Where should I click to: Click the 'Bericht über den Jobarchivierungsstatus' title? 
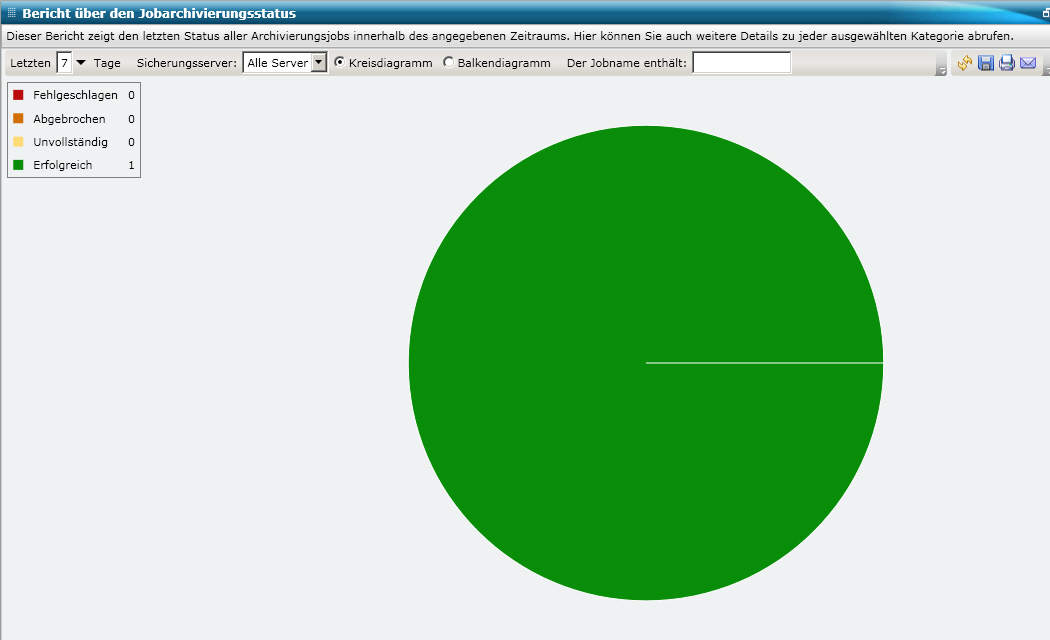coord(159,13)
